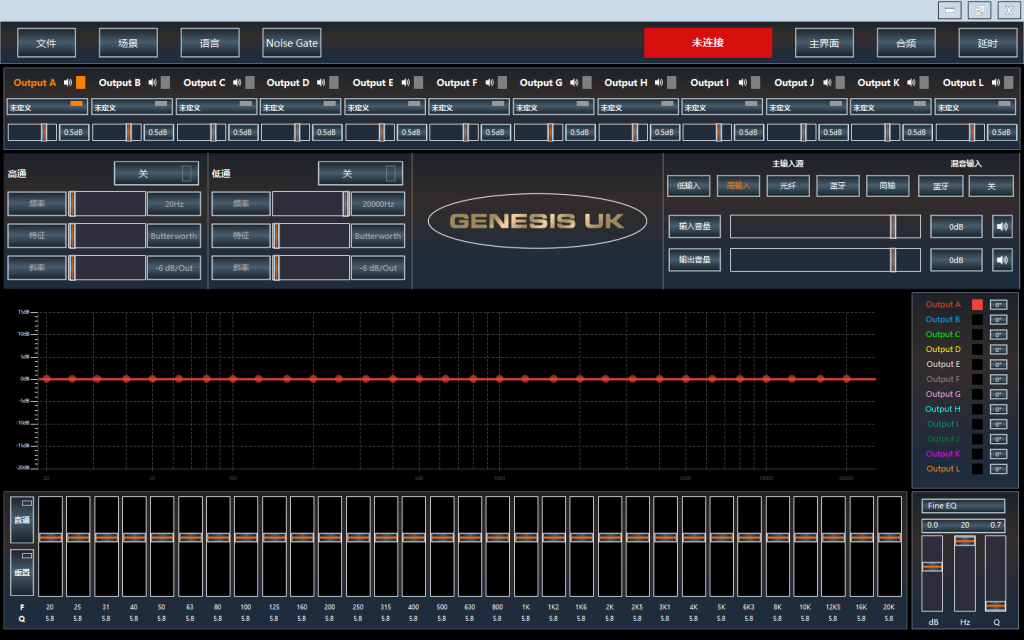The width and height of the screenshot is (1024, 640).
Task: Click the speaker icon next to Output J
Action: [x=827, y=82]
